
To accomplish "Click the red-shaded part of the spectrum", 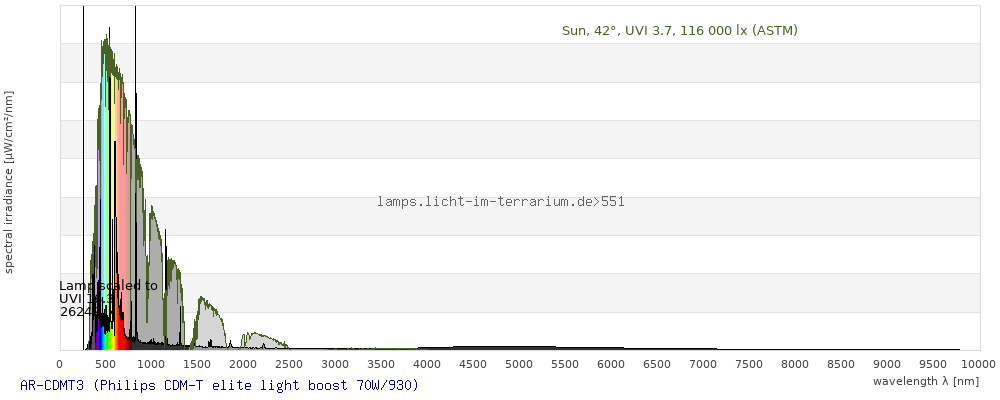I will point(122,200).
